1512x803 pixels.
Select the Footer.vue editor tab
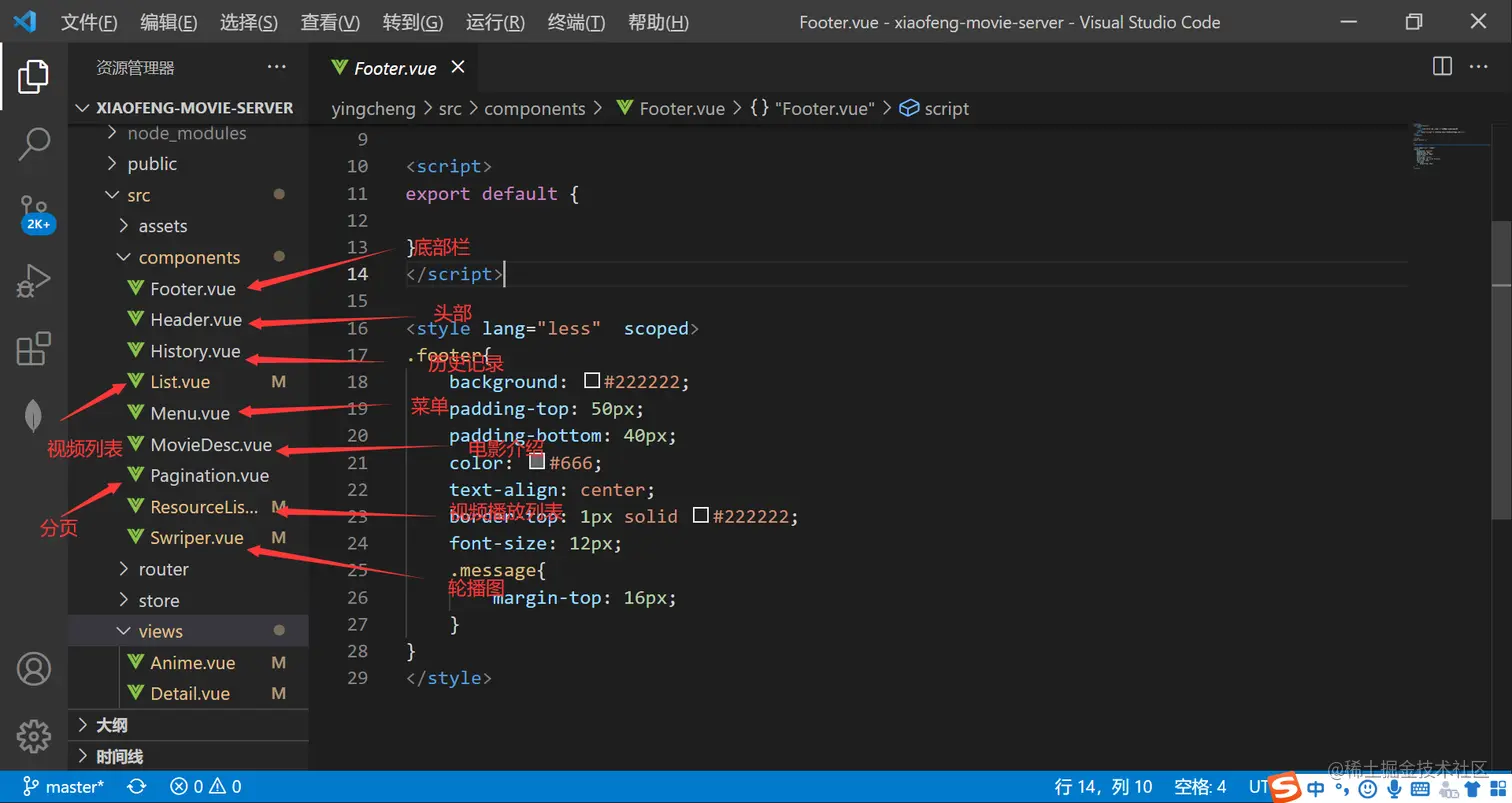(x=394, y=68)
